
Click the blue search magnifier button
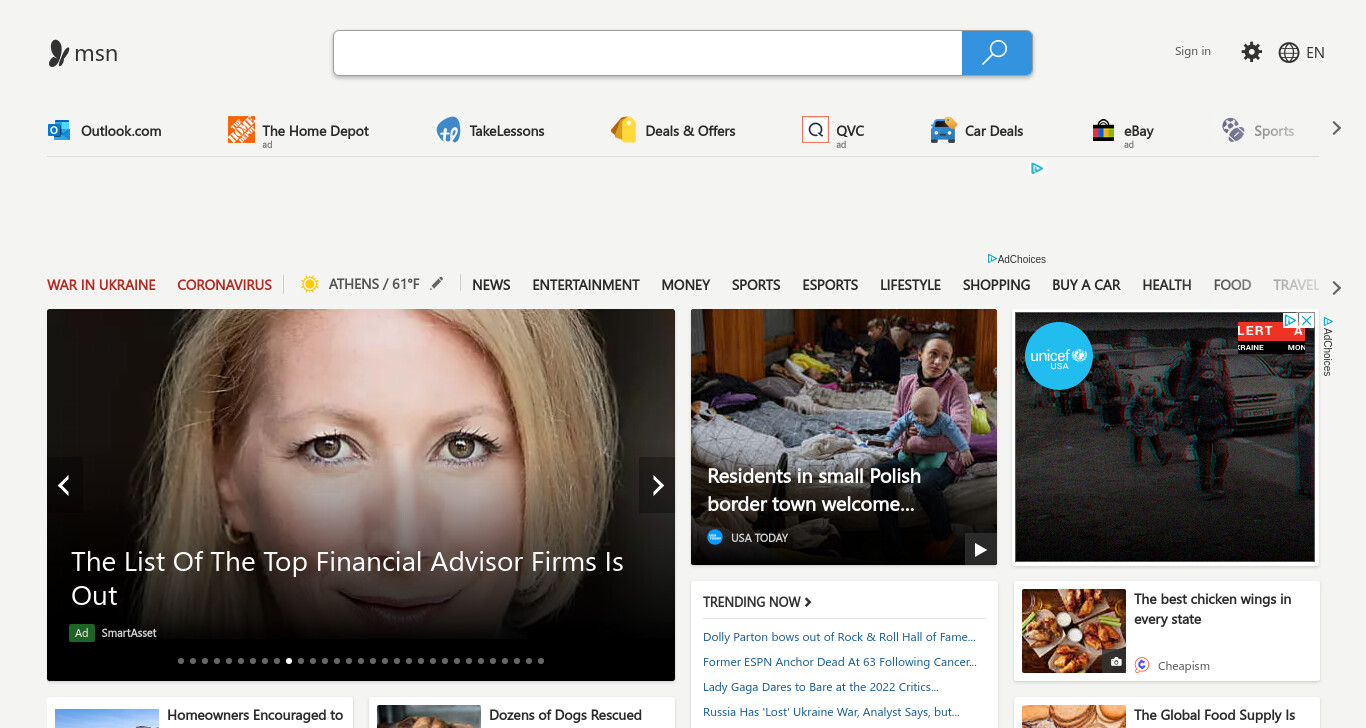pyautogui.click(x=996, y=53)
